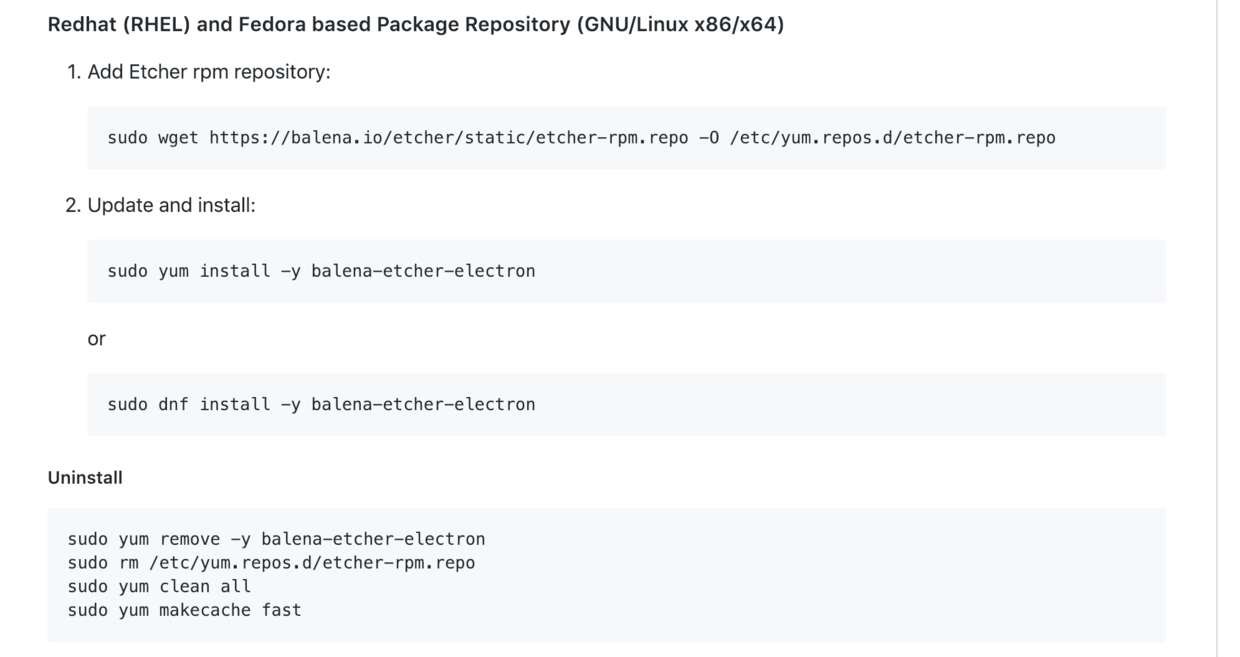This screenshot has height=657, width=1240.
Task: Click "balena-etcher-electron" in the dnf install command
Action: pyautogui.click(x=422, y=405)
